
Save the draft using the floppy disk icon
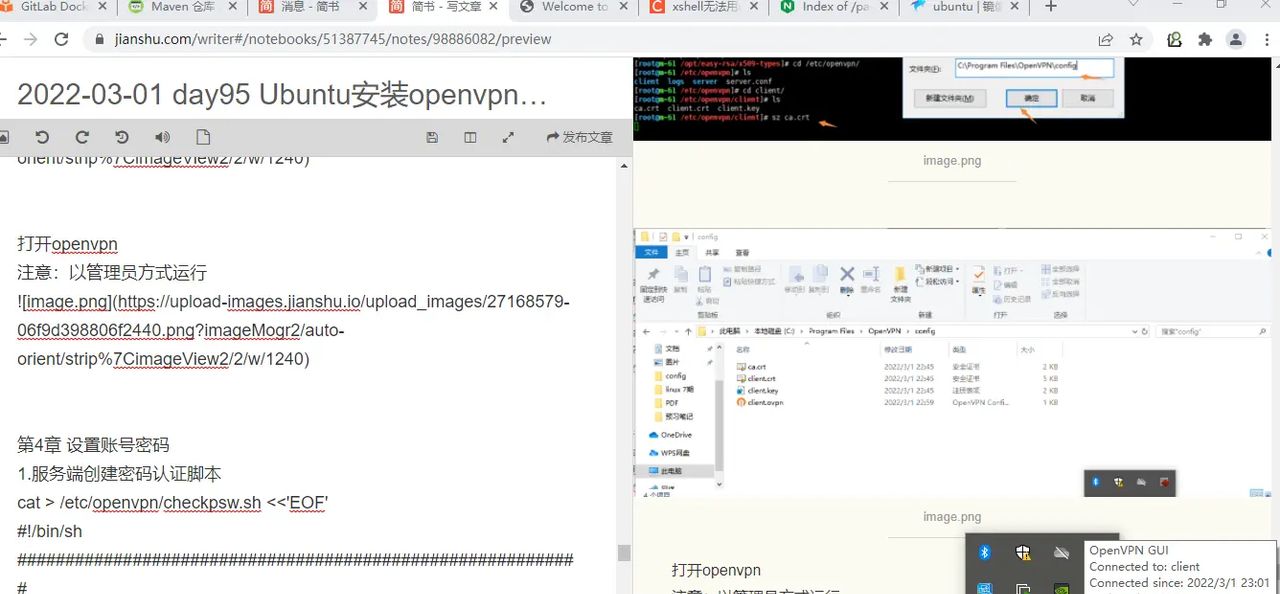tap(431, 137)
